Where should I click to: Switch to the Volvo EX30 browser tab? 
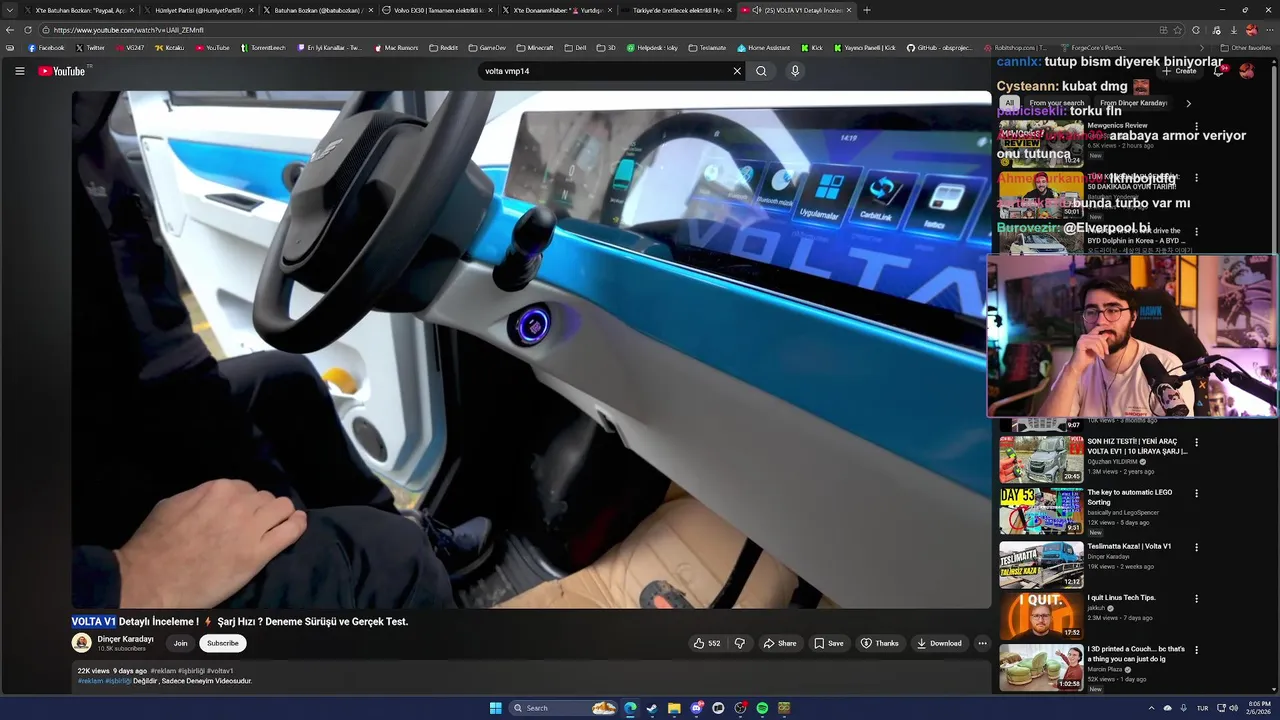pyautogui.click(x=437, y=10)
